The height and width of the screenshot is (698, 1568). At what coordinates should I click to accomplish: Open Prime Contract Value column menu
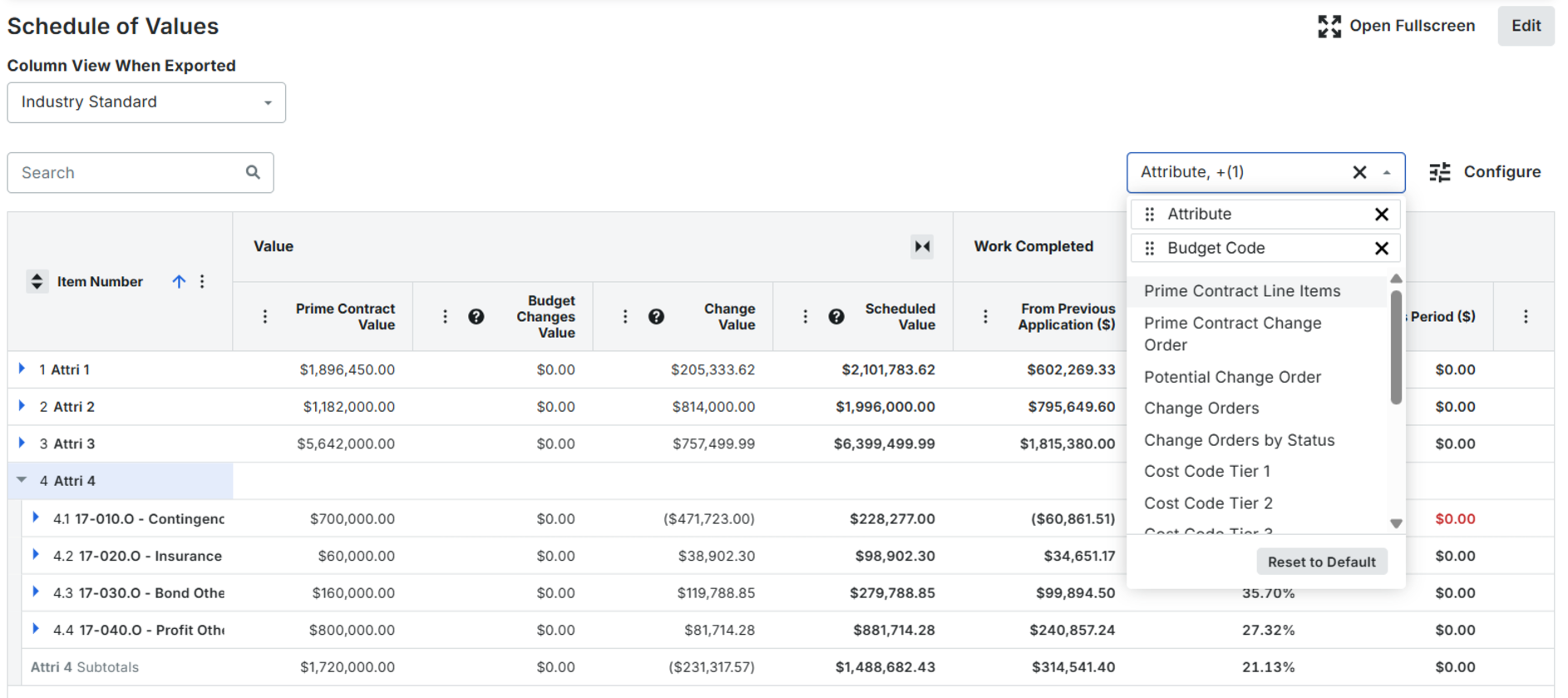tap(265, 317)
